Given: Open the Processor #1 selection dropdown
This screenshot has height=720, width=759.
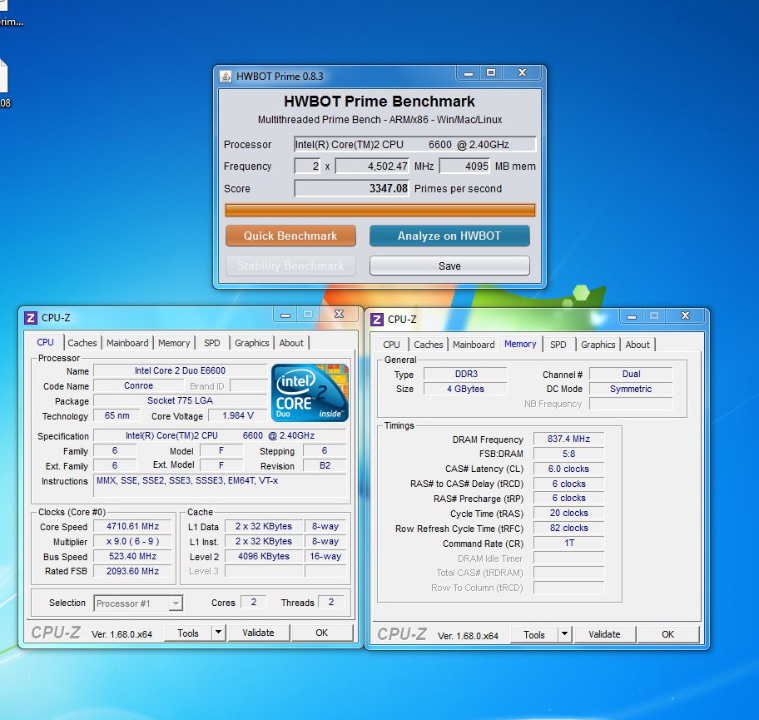Looking at the screenshot, I should click(138, 603).
